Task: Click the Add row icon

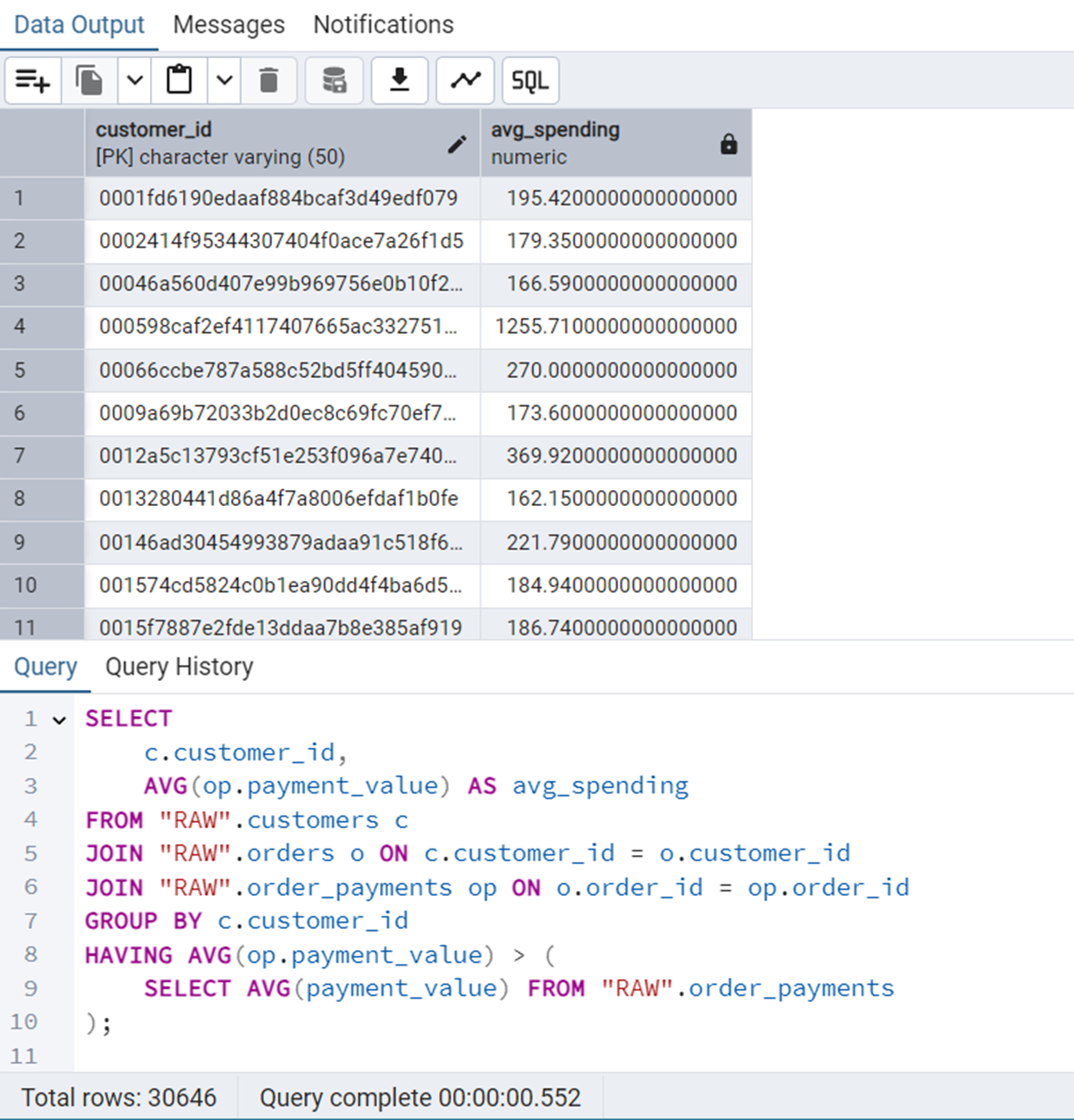Action: pyautogui.click(x=33, y=81)
